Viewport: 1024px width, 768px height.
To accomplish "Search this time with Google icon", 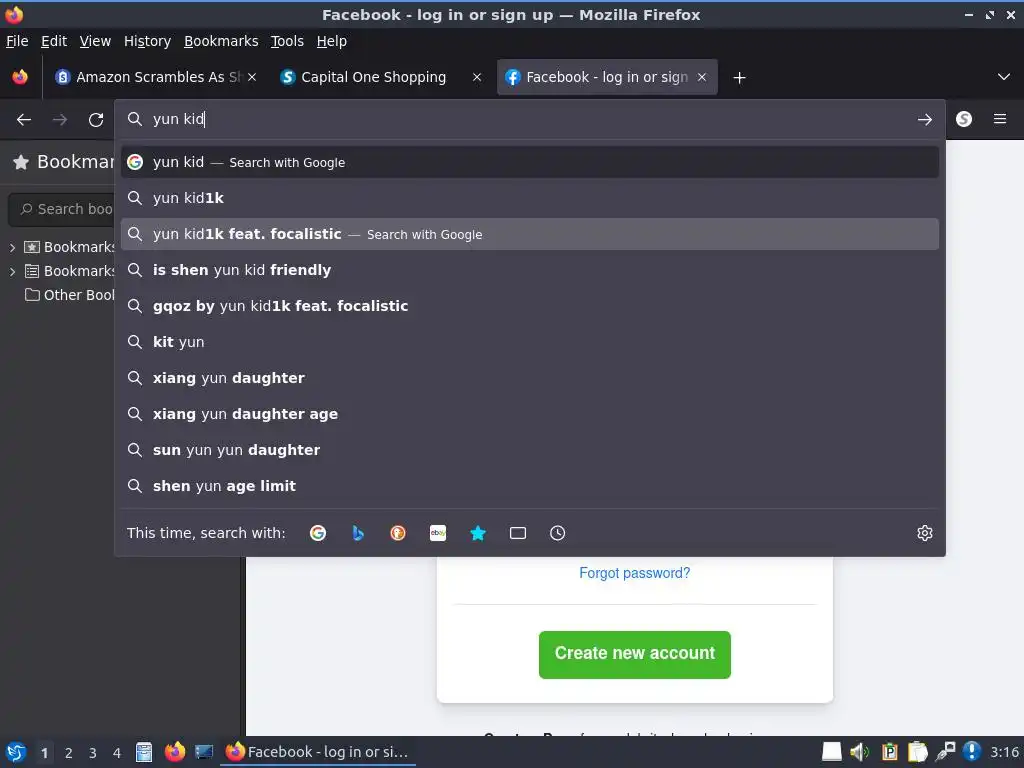I will tap(318, 533).
